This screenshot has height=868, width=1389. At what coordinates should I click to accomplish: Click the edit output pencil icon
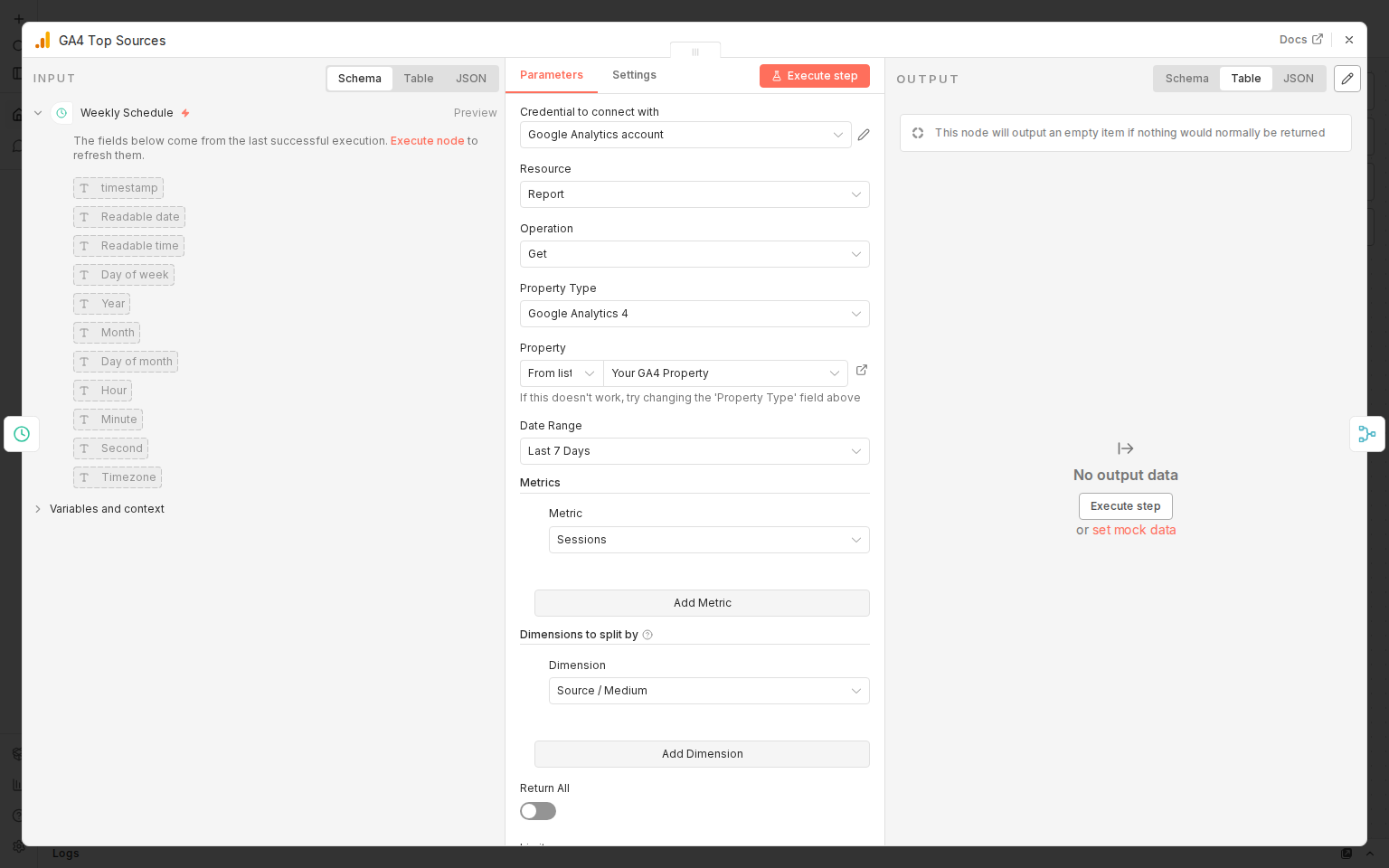pyautogui.click(x=1346, y=79)
